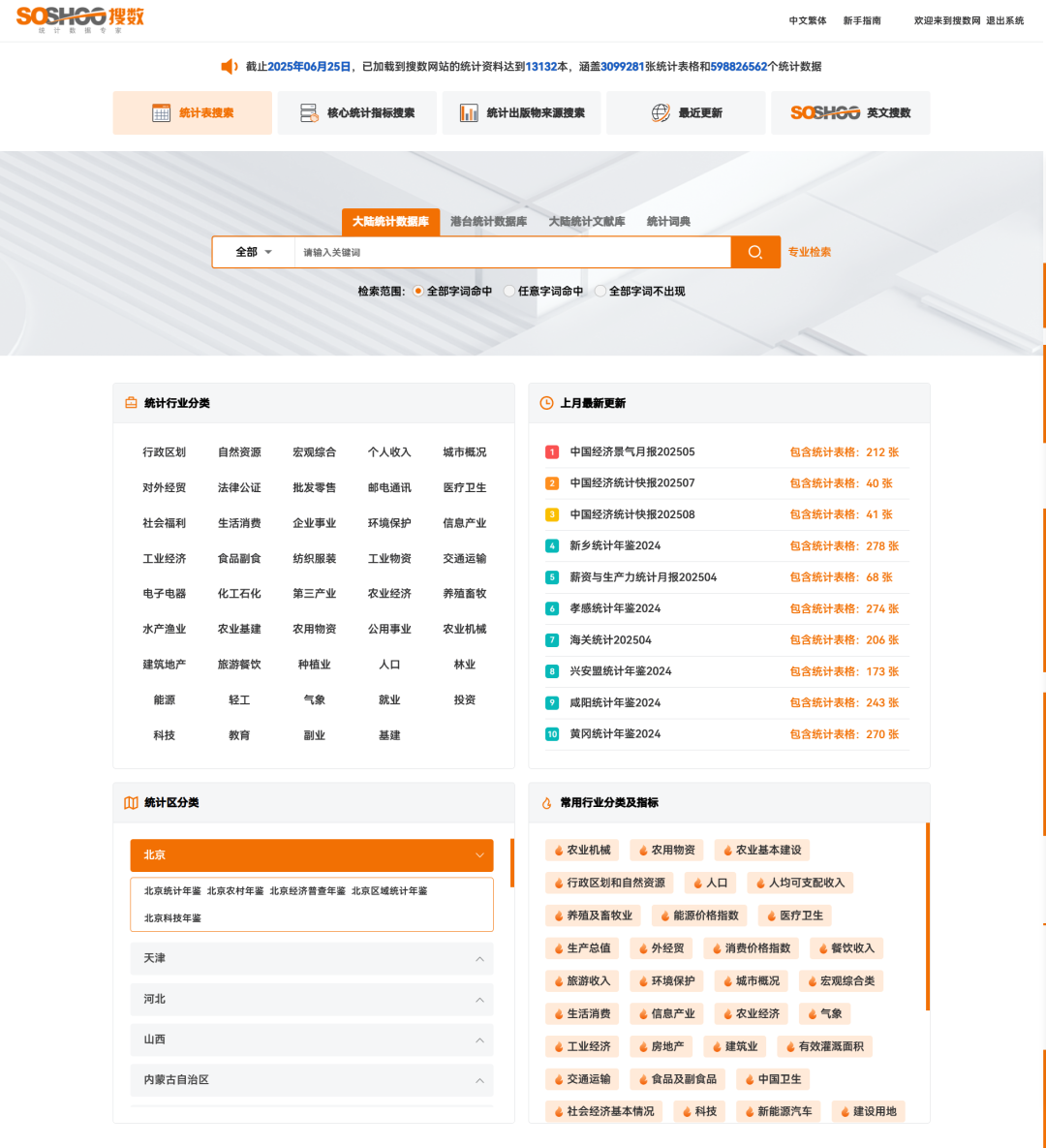The width and height of the screenshot is (1046, 1148).
Task: Click the publication source bar chart icon
Action: (469, 113)
